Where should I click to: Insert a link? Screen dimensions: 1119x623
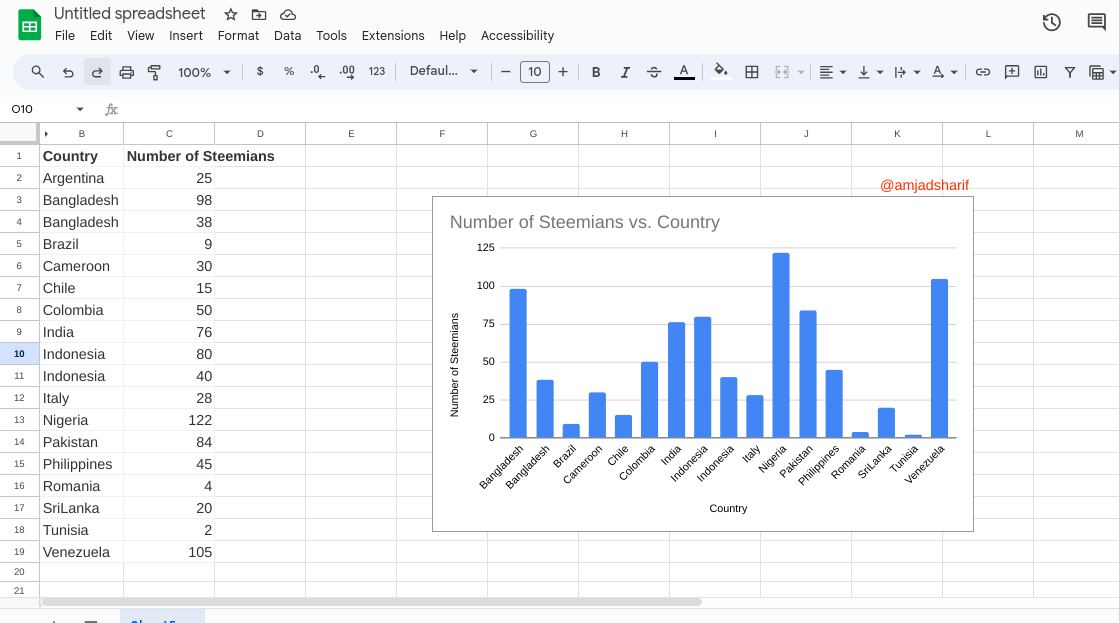coord(983,72)
